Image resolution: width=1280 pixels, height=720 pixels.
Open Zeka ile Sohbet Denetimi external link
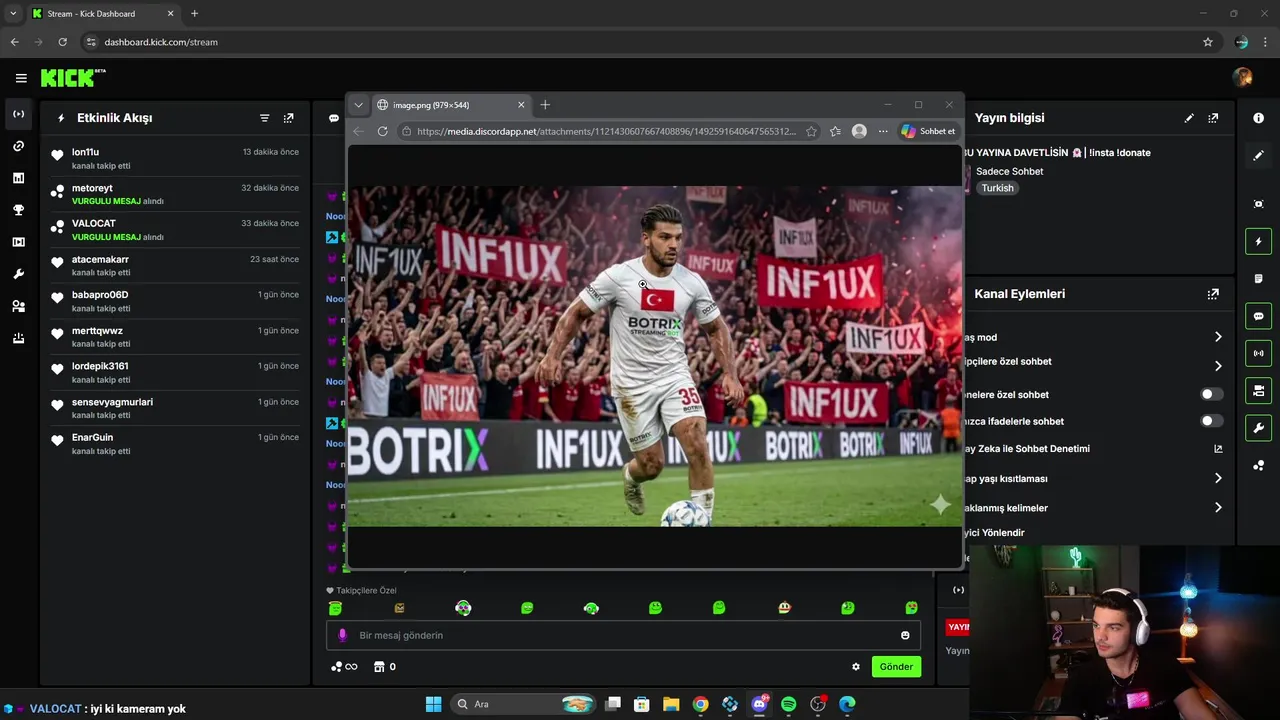(x=1218, y=449)
